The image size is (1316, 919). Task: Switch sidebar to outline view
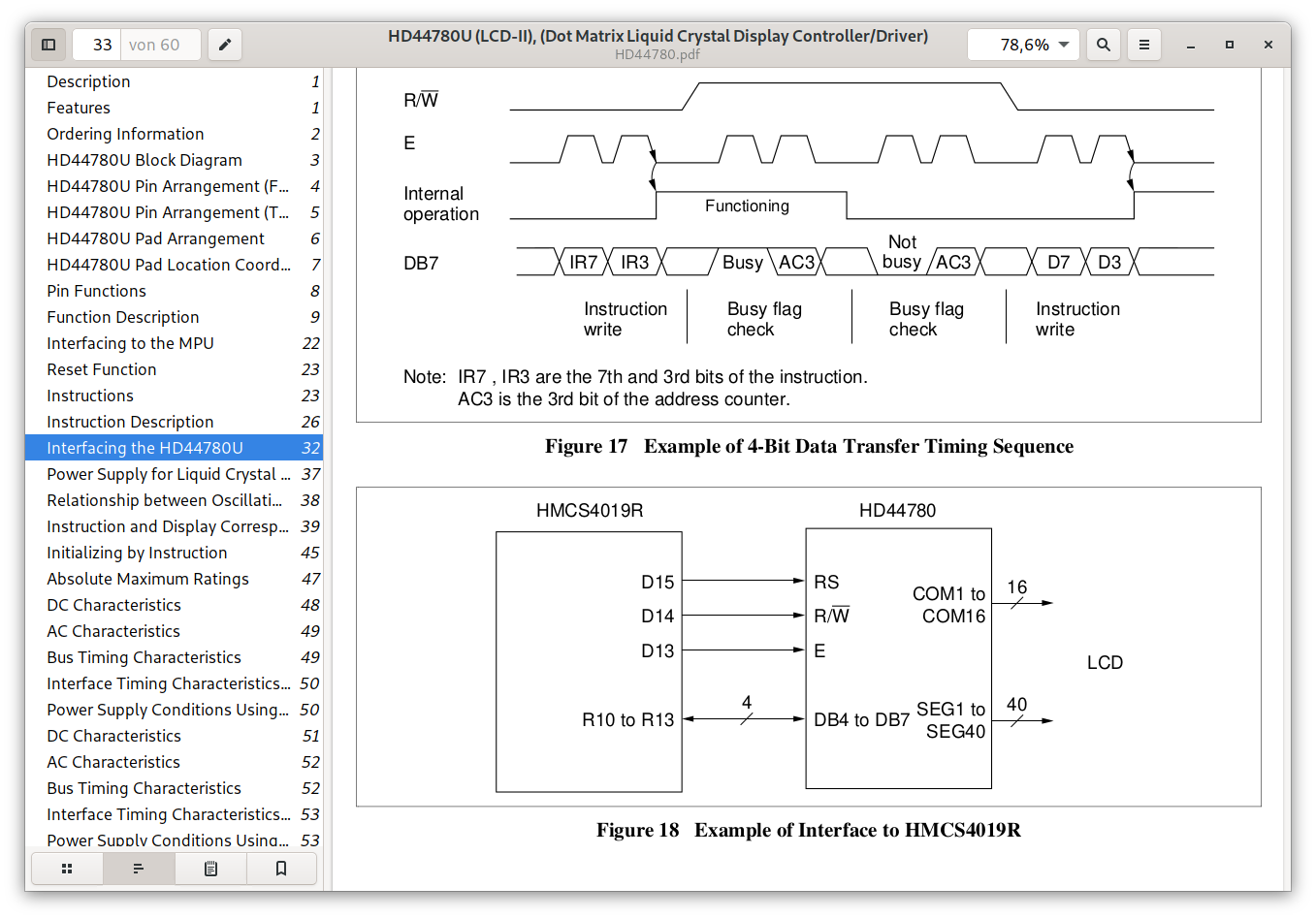coord(139,869)
